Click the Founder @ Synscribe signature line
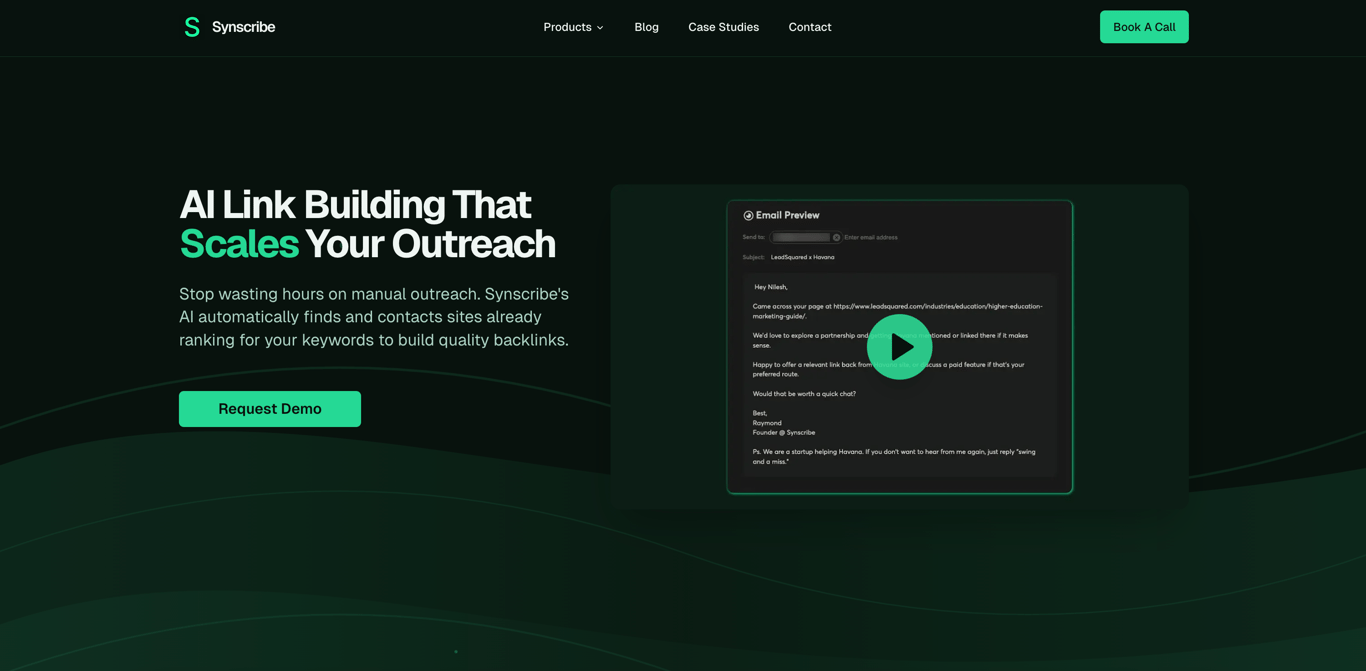1366x671 pixels. (784, 433)
